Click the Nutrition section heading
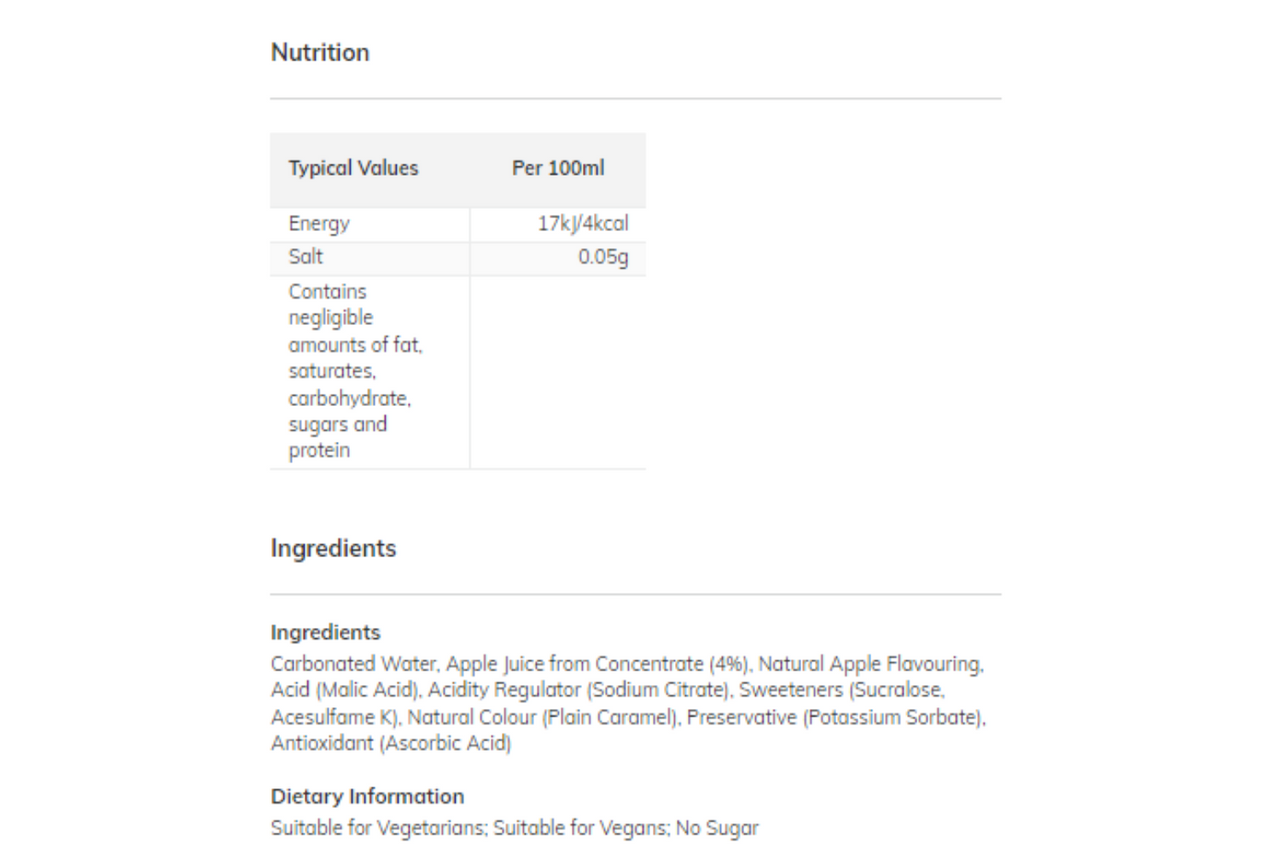1280x853 pixels. 320,53
